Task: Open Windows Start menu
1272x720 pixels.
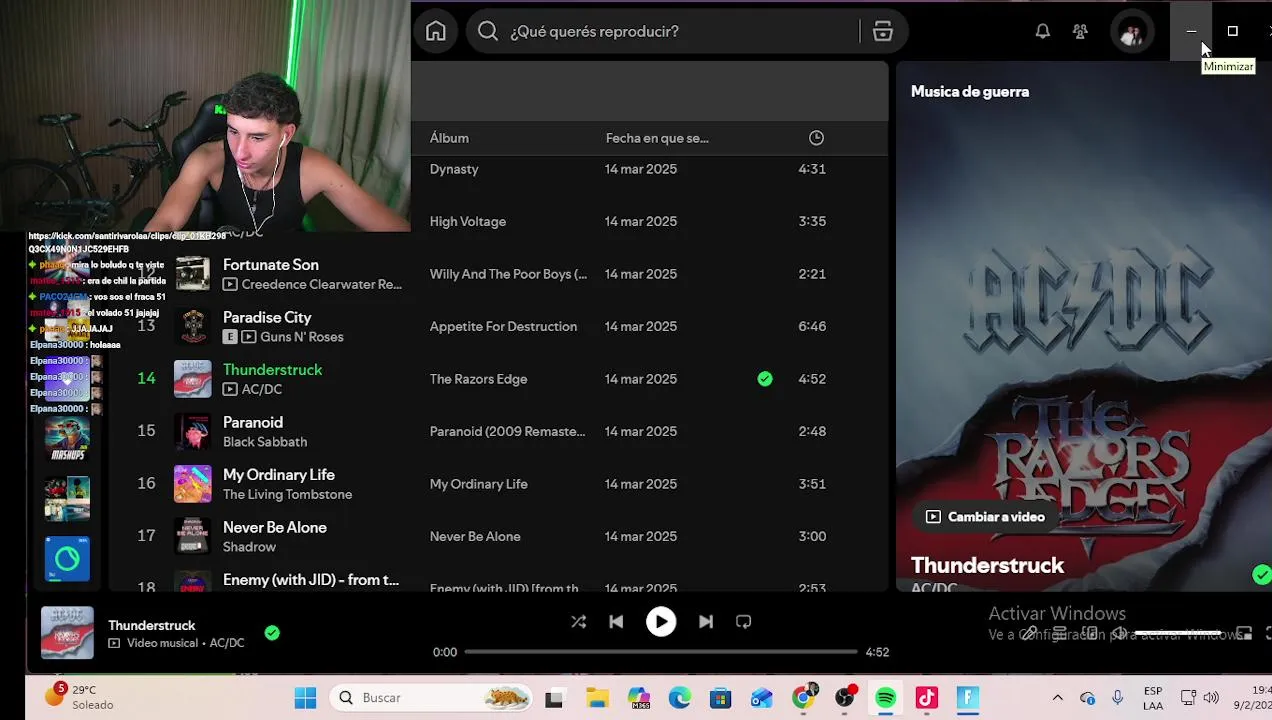Action: click(305, 698)
